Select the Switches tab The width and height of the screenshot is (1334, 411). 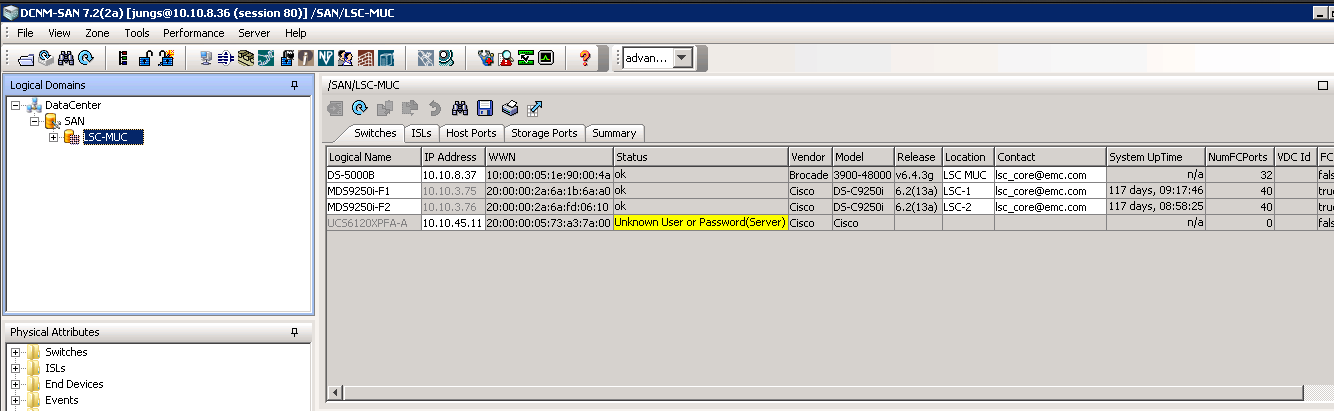[376, 132]
